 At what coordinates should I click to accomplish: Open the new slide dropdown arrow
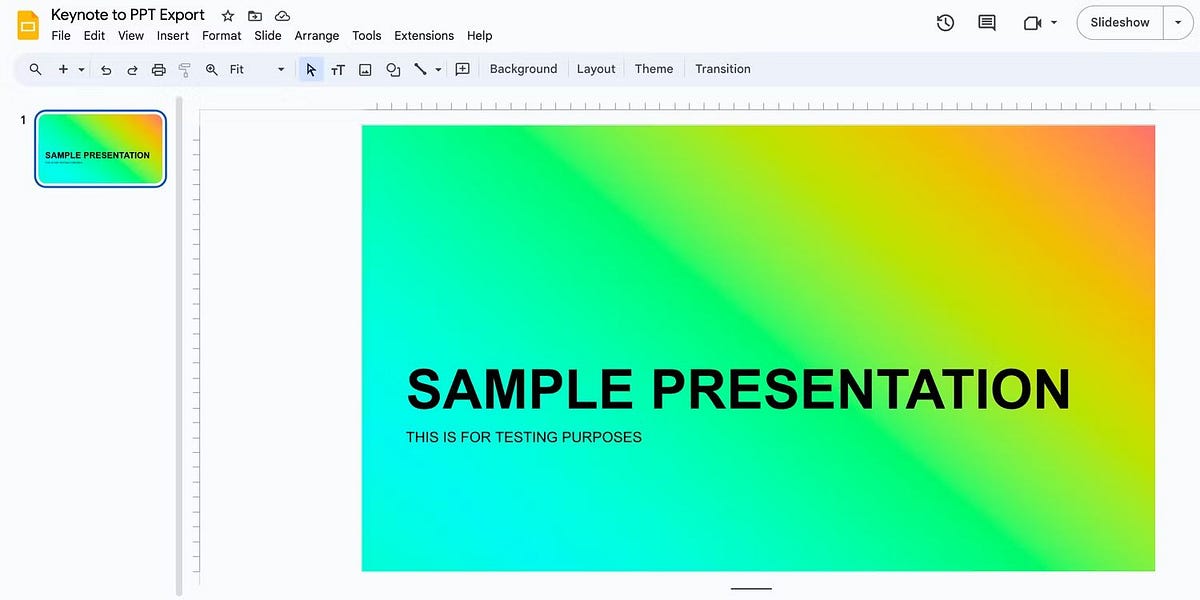[x=82, y=69]
